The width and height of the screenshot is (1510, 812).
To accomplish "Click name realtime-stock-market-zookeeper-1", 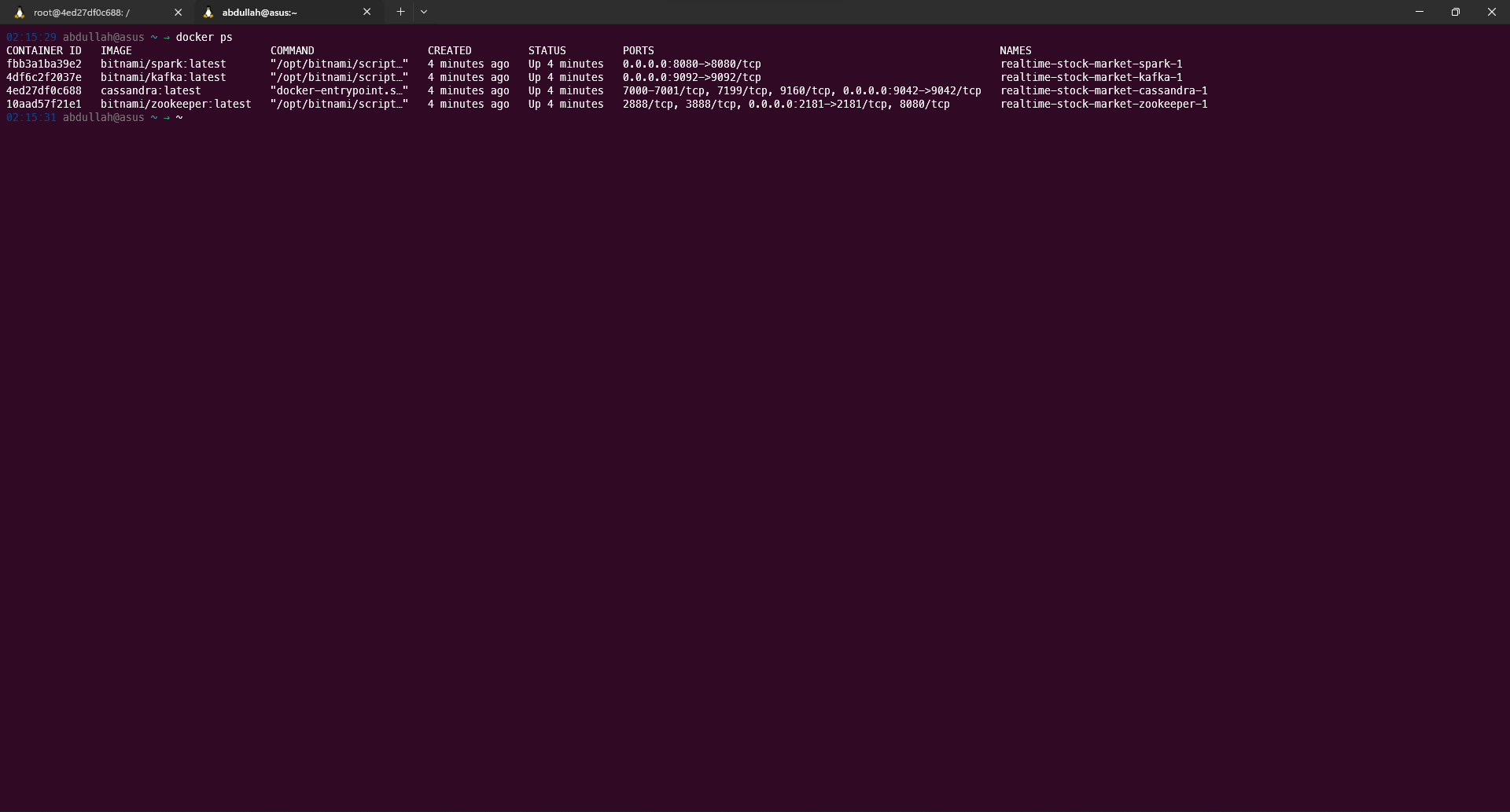I will point(1104,104).
